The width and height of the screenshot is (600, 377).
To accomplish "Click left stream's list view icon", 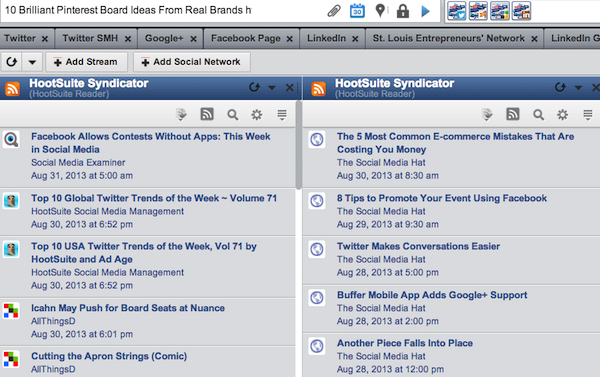I will [282, 115].
